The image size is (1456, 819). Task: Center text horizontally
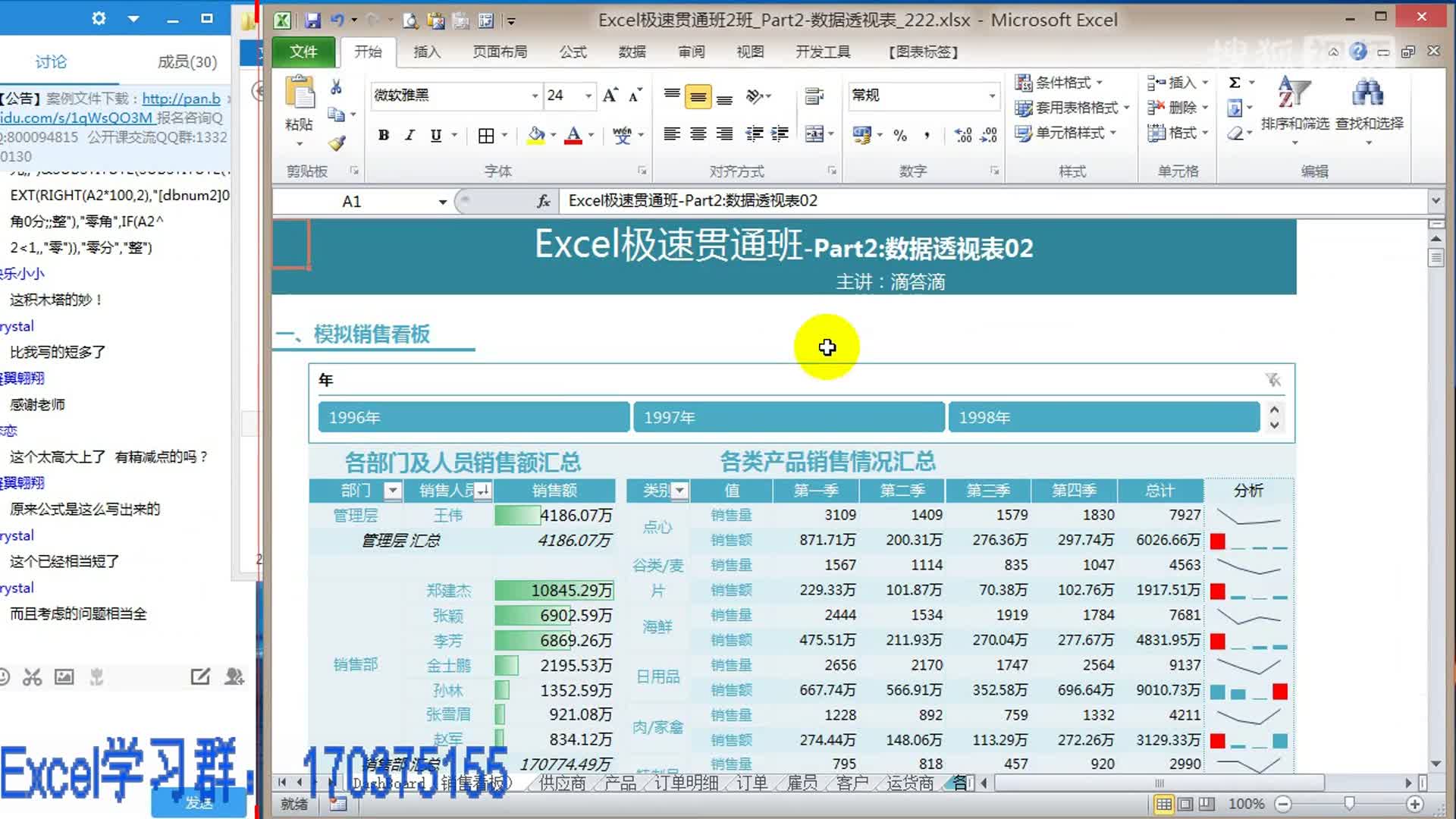point(698,134)
